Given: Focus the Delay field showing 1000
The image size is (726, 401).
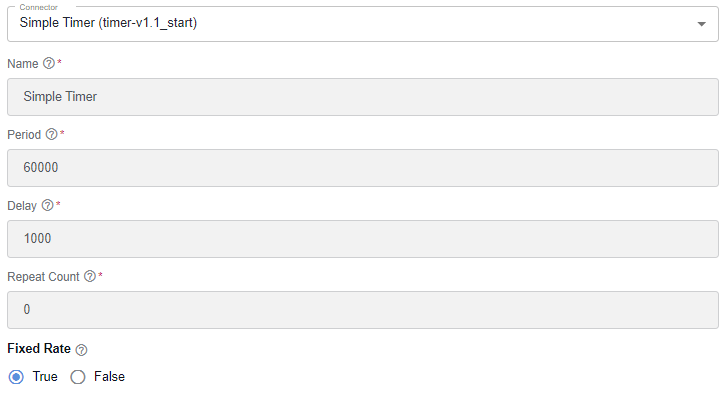Looking at the screenshot, I should (x=363, y=239).
